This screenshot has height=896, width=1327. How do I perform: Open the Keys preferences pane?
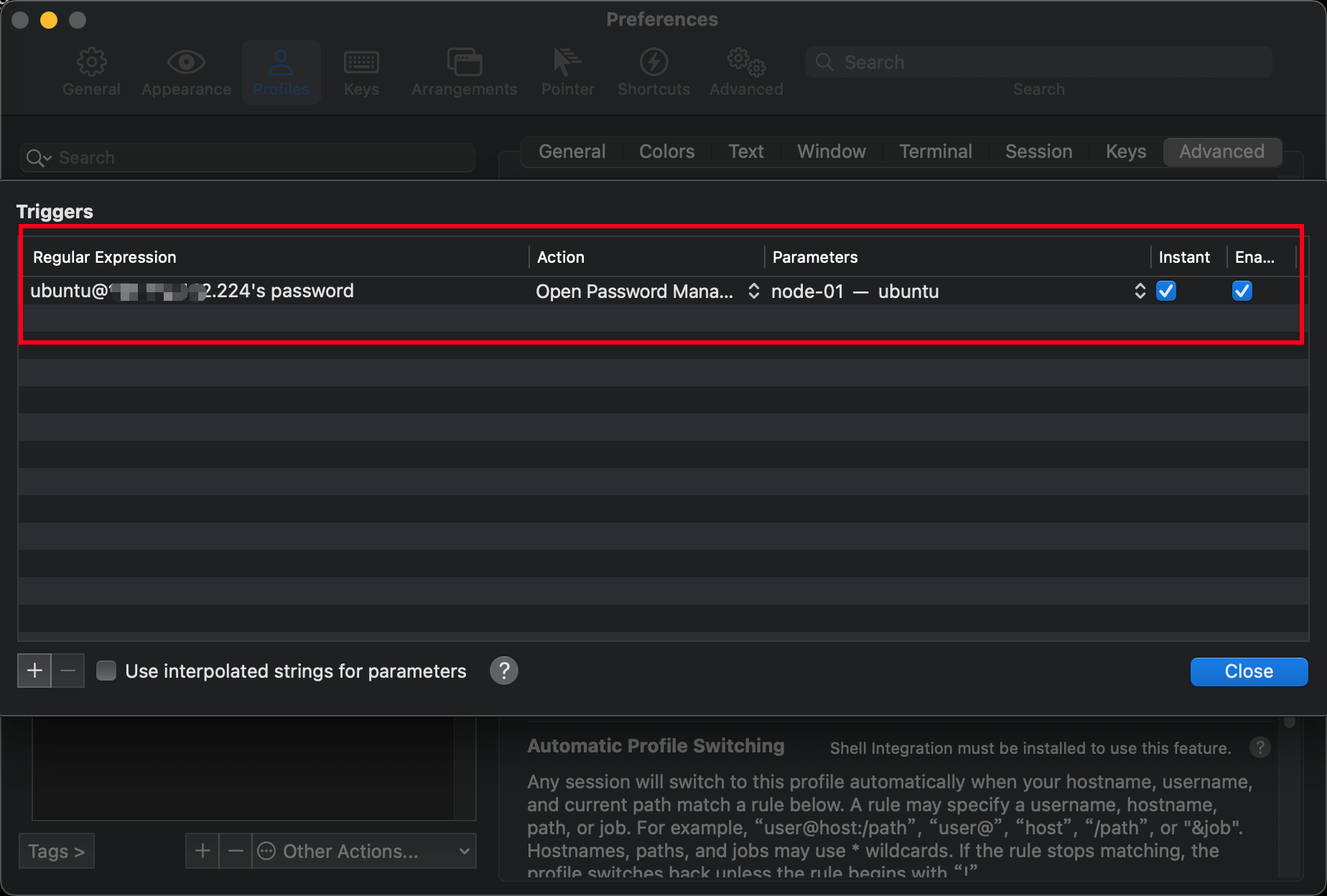[361, 72]
